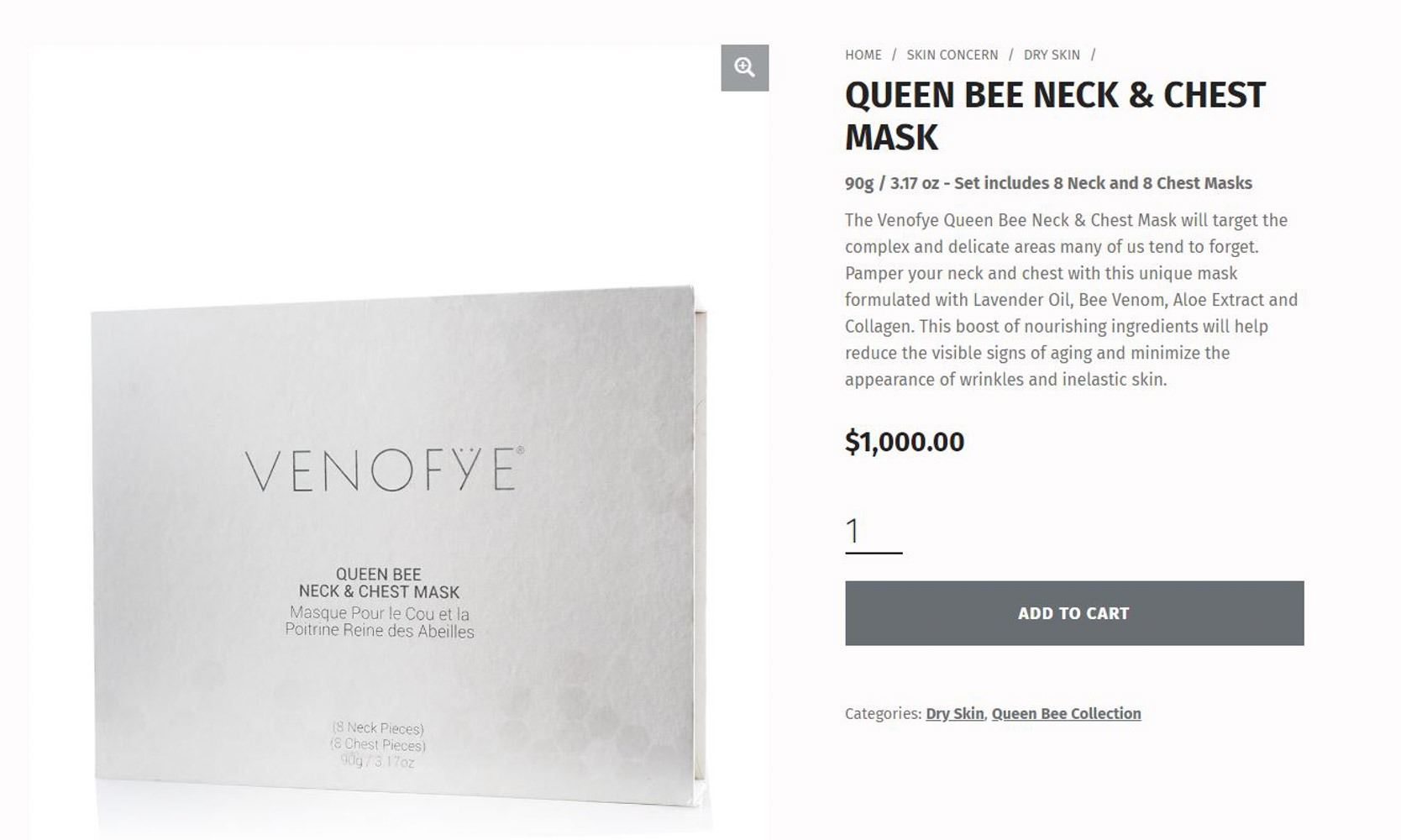Click the product description paragraph
Viewport: 1401px width, 840px height.
pyautogui.click(x=1071, y=300)
